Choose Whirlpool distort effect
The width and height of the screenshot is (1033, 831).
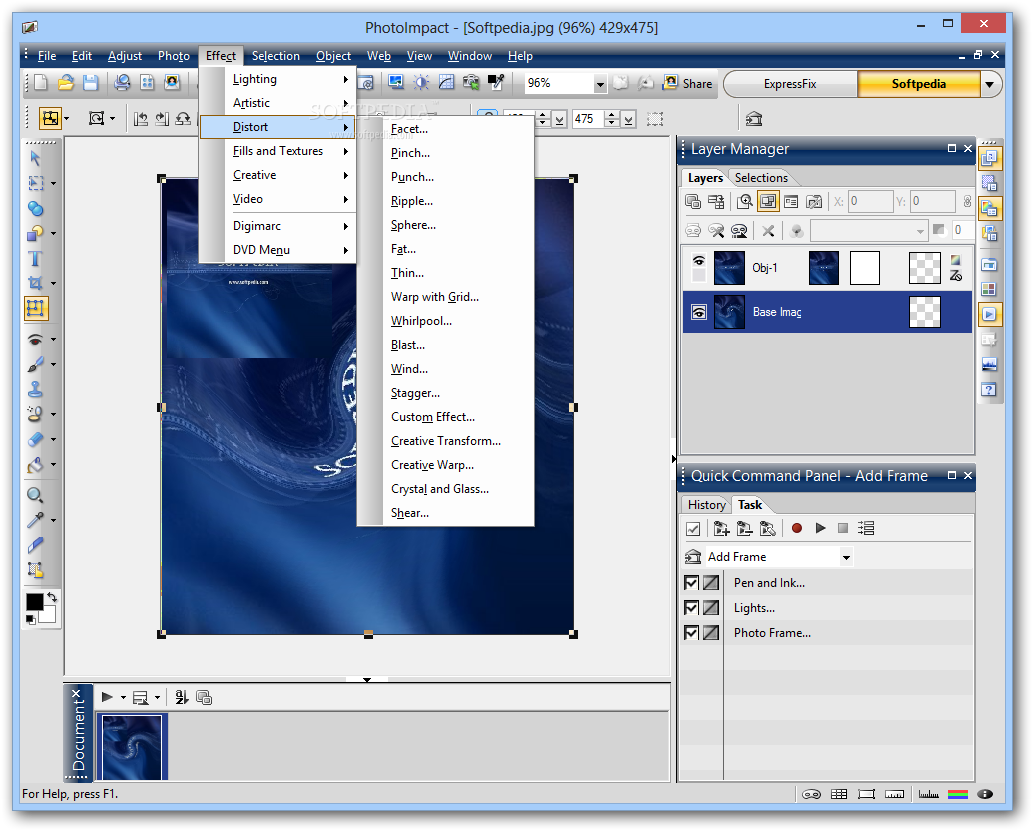tap(421, 321)
